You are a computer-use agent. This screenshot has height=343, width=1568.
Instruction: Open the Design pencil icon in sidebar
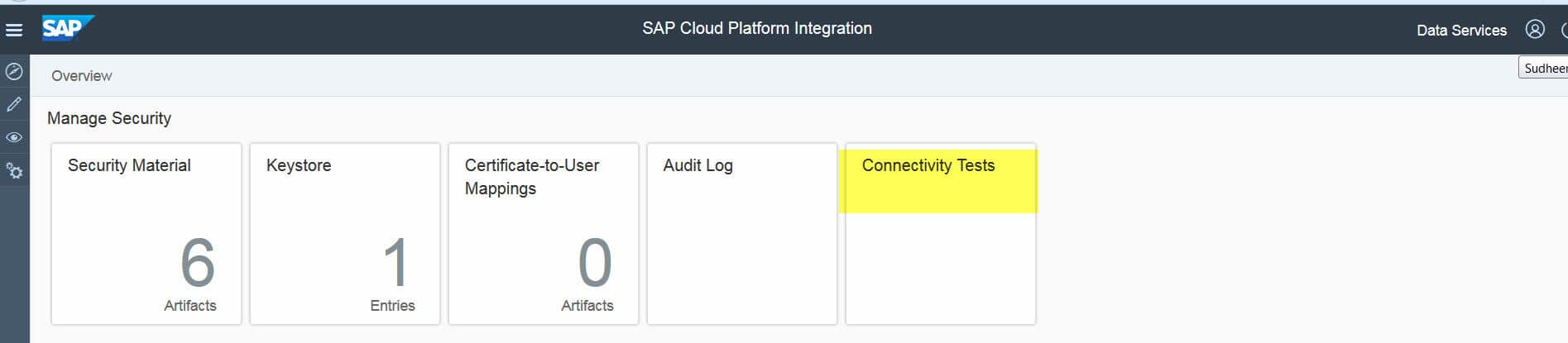tap(14, 104)
